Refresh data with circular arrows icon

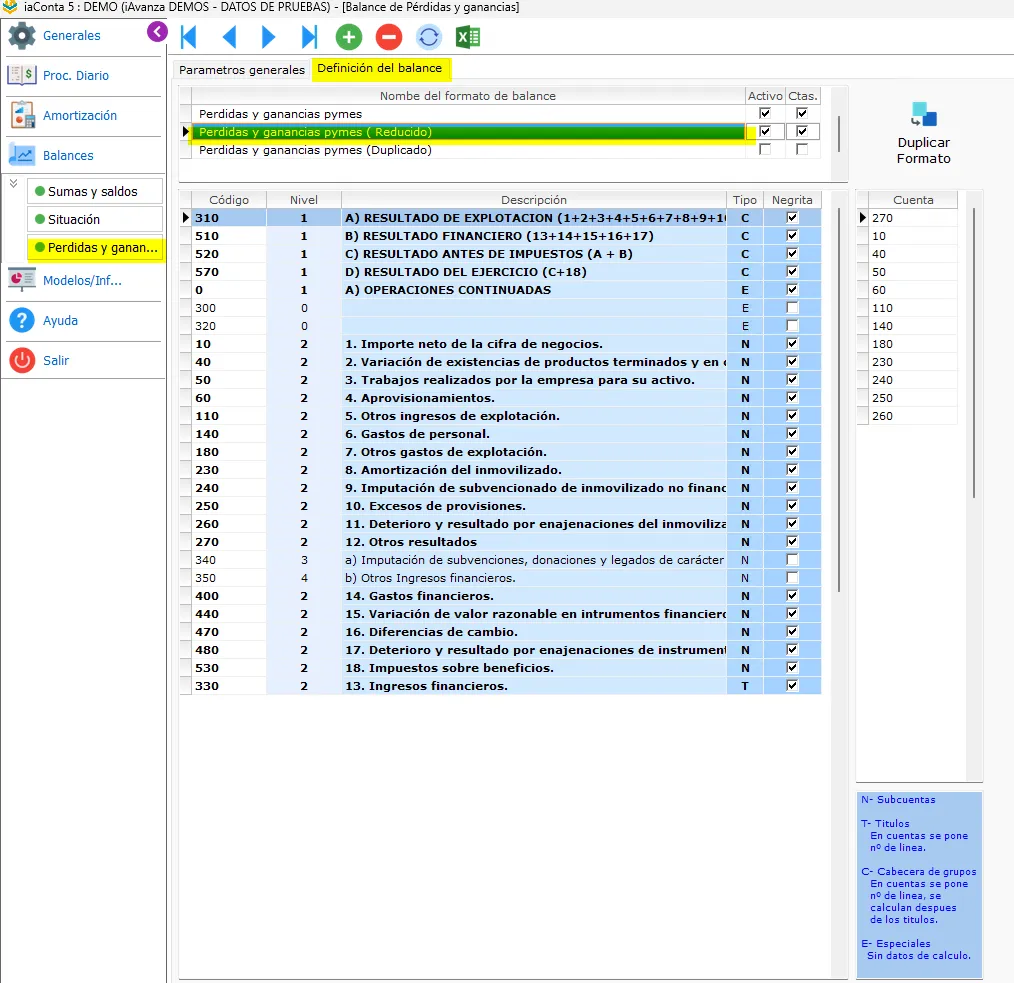428,37
